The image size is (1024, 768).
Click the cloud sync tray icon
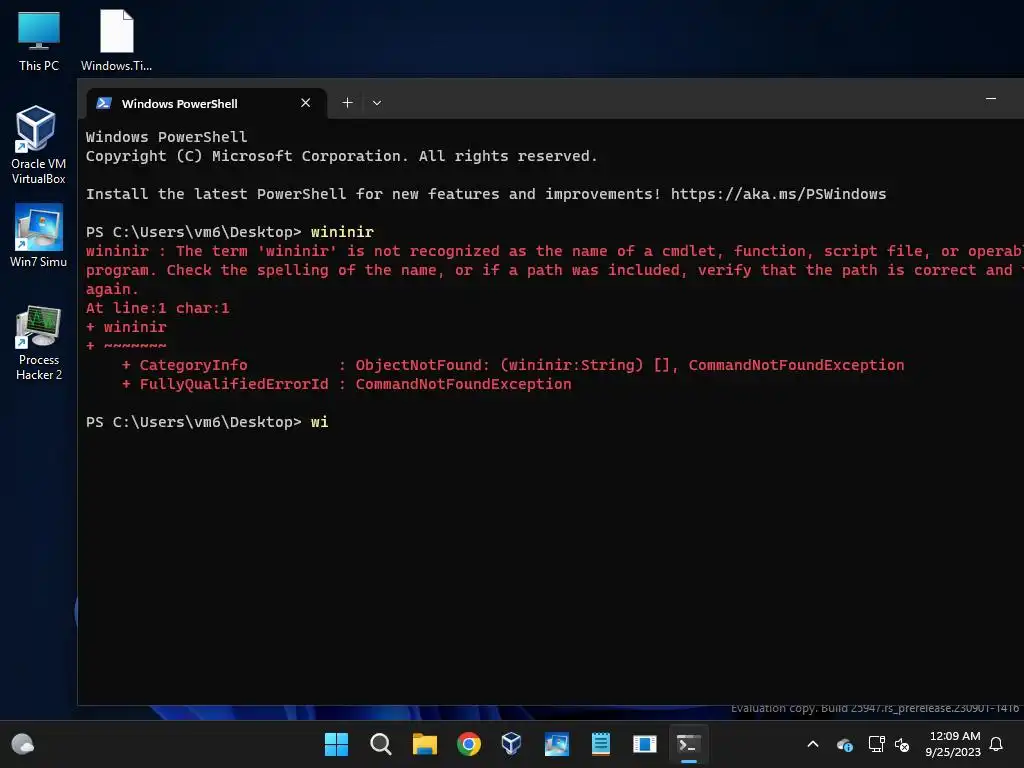844,744
